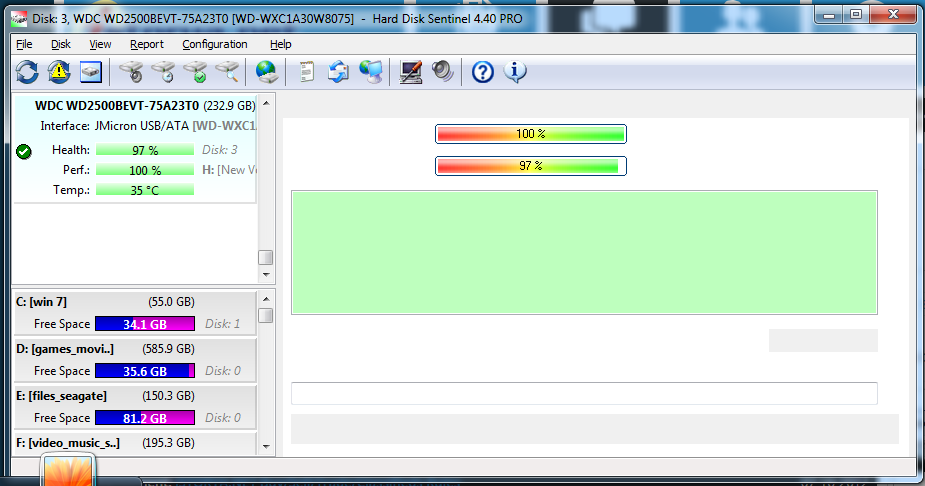Click the wide green text area panel

584,252
